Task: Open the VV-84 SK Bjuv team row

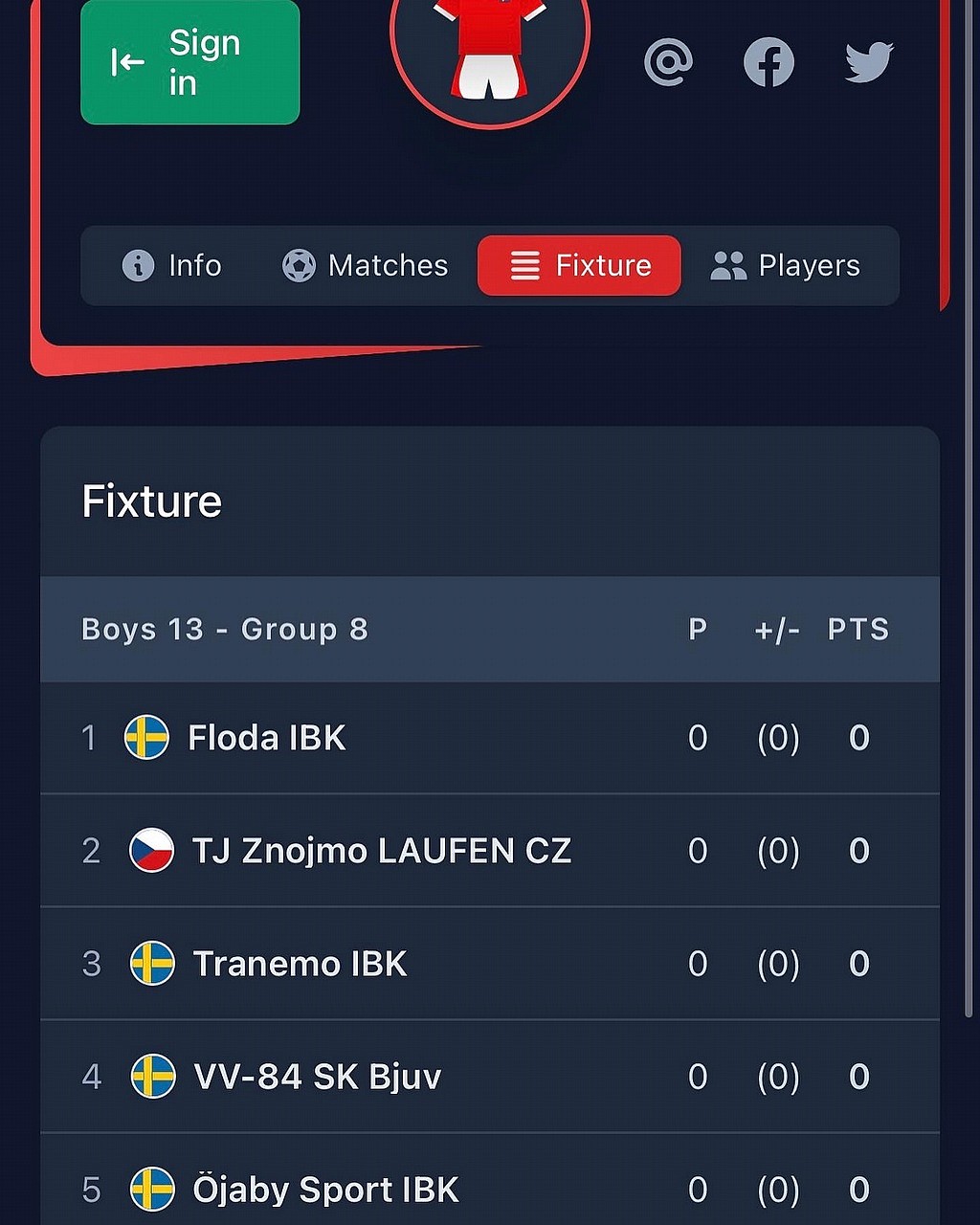Action: coord(490,1077)
